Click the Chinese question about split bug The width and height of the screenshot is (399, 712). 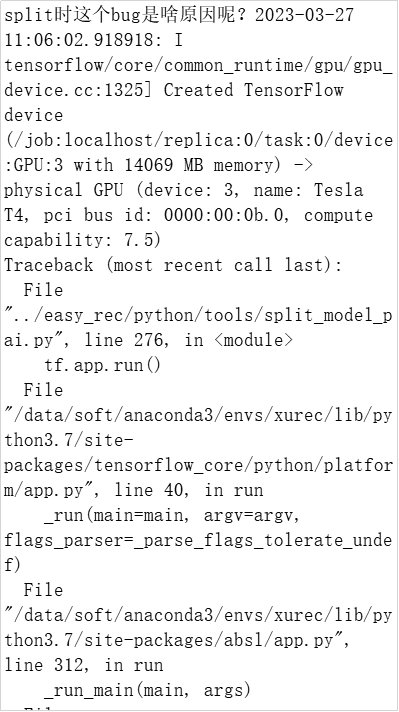point(125,15)
